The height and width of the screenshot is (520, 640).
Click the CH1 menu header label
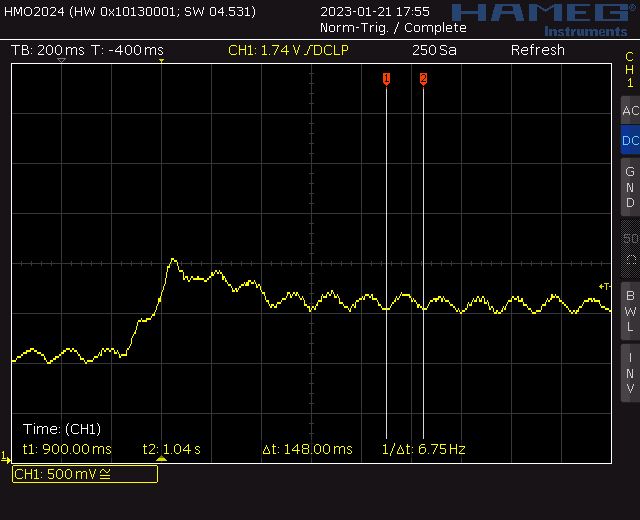[x=629, y=69]
